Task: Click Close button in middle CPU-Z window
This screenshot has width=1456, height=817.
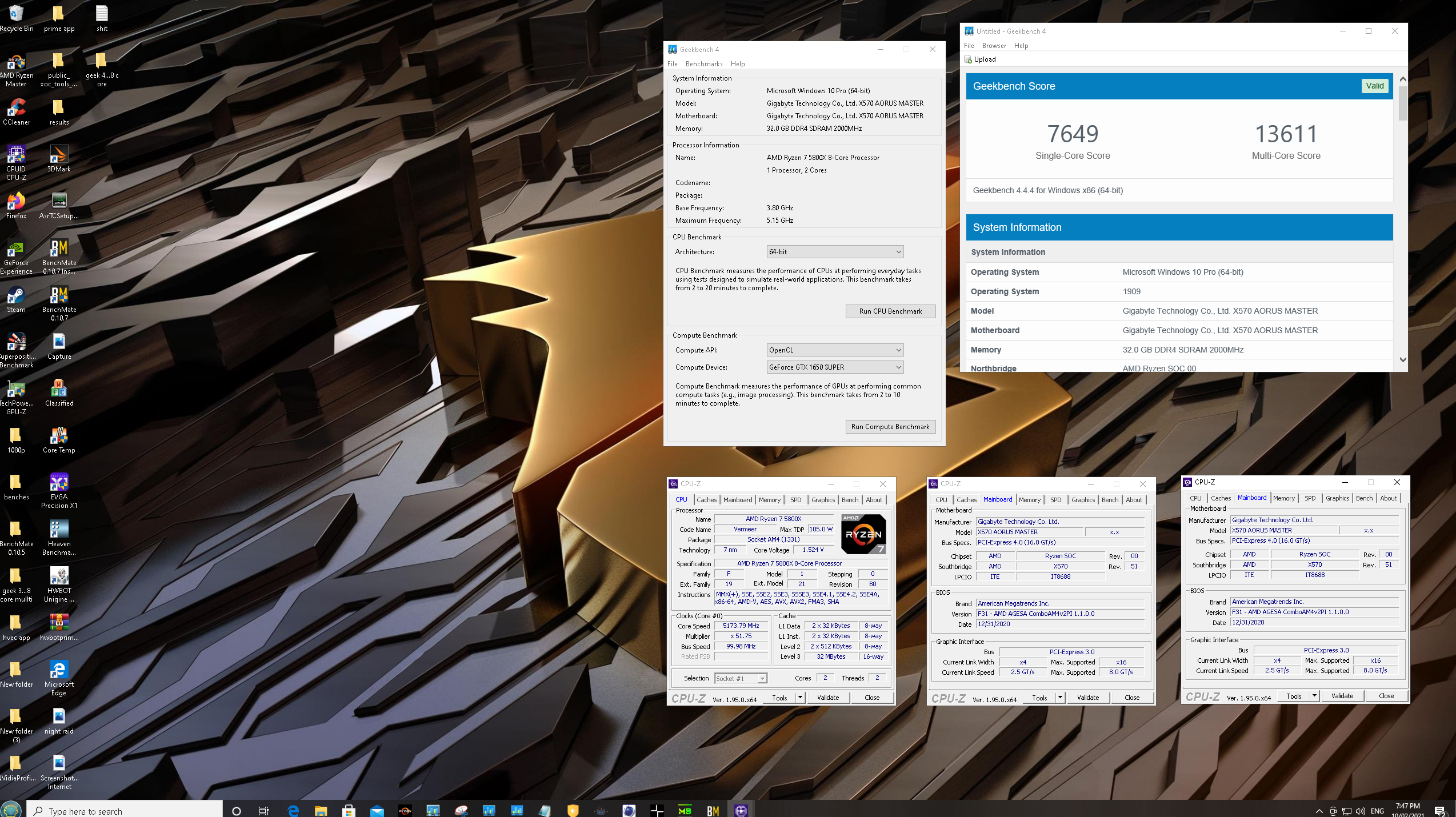Action: pos(1132,698)
